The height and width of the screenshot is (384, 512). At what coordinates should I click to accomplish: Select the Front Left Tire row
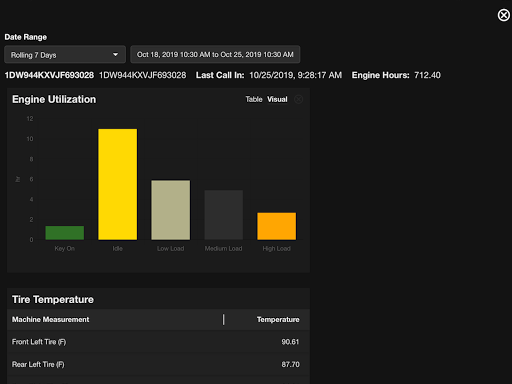coord(158,342)
